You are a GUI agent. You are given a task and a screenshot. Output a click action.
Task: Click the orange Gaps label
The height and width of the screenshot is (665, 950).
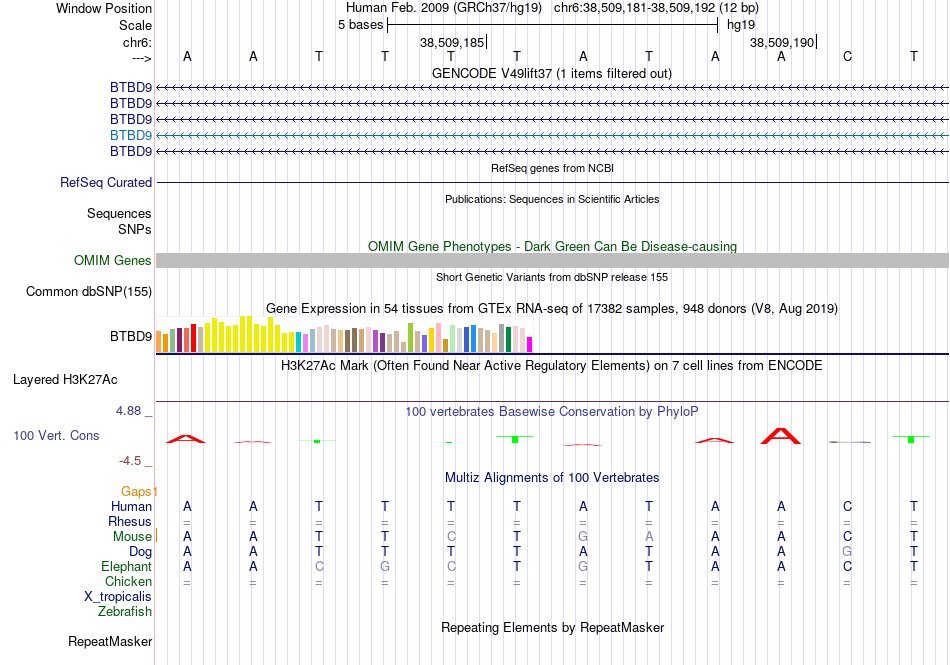tap(136, 491)
